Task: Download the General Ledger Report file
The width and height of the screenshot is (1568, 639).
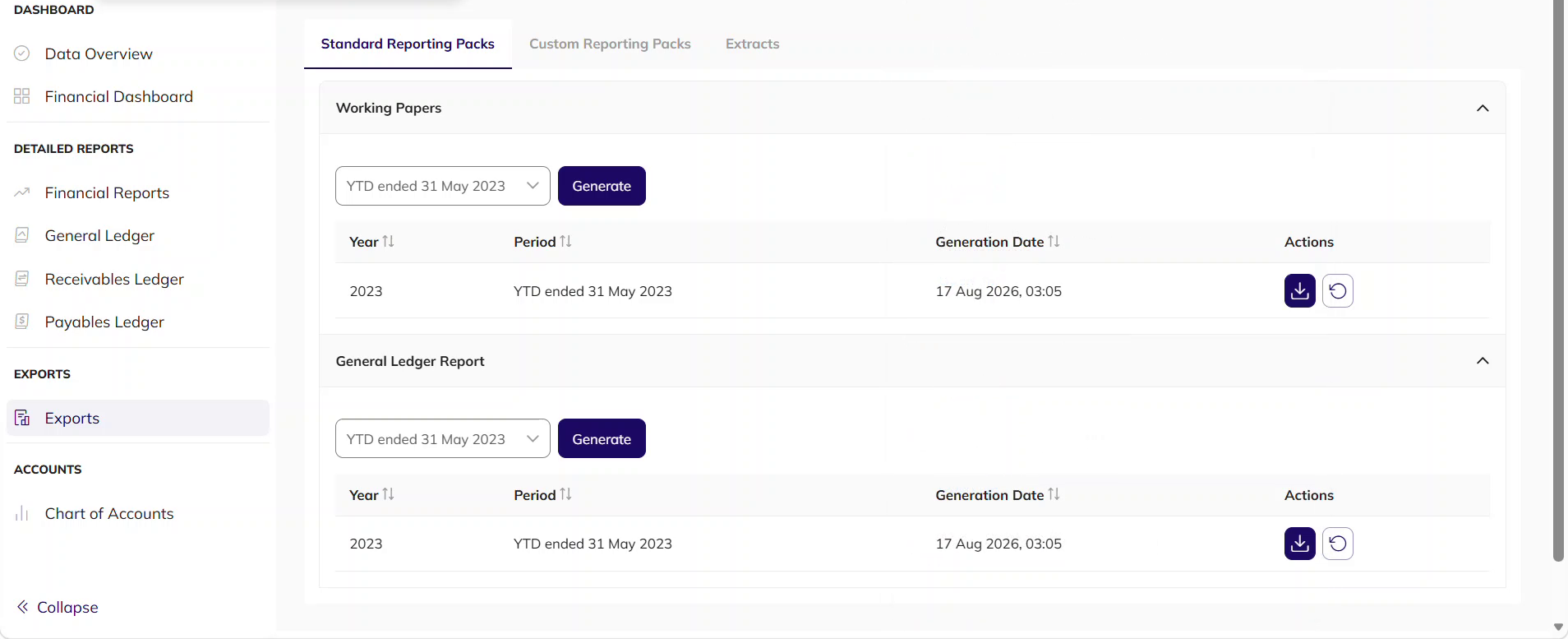Action: [x=1299, y=544]
